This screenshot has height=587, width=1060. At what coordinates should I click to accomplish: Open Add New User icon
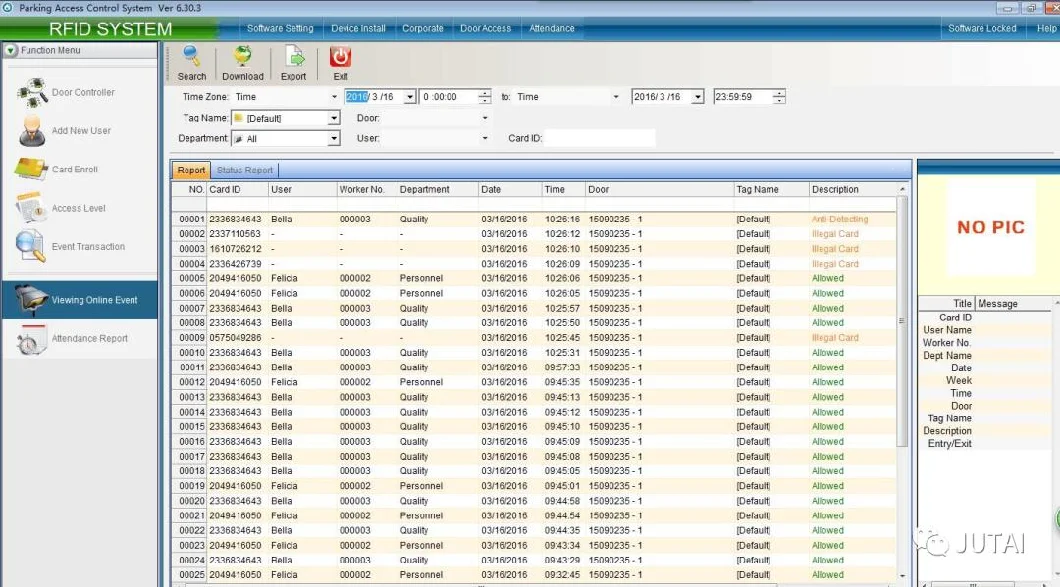[x=32, y=131]
